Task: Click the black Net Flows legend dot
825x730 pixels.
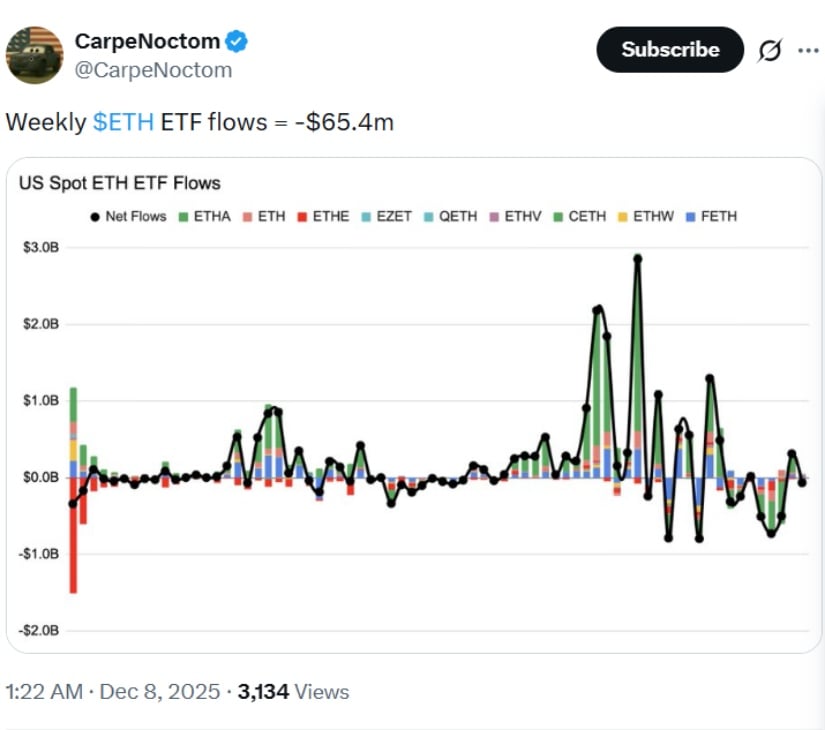Action: (x=95, y=215)
